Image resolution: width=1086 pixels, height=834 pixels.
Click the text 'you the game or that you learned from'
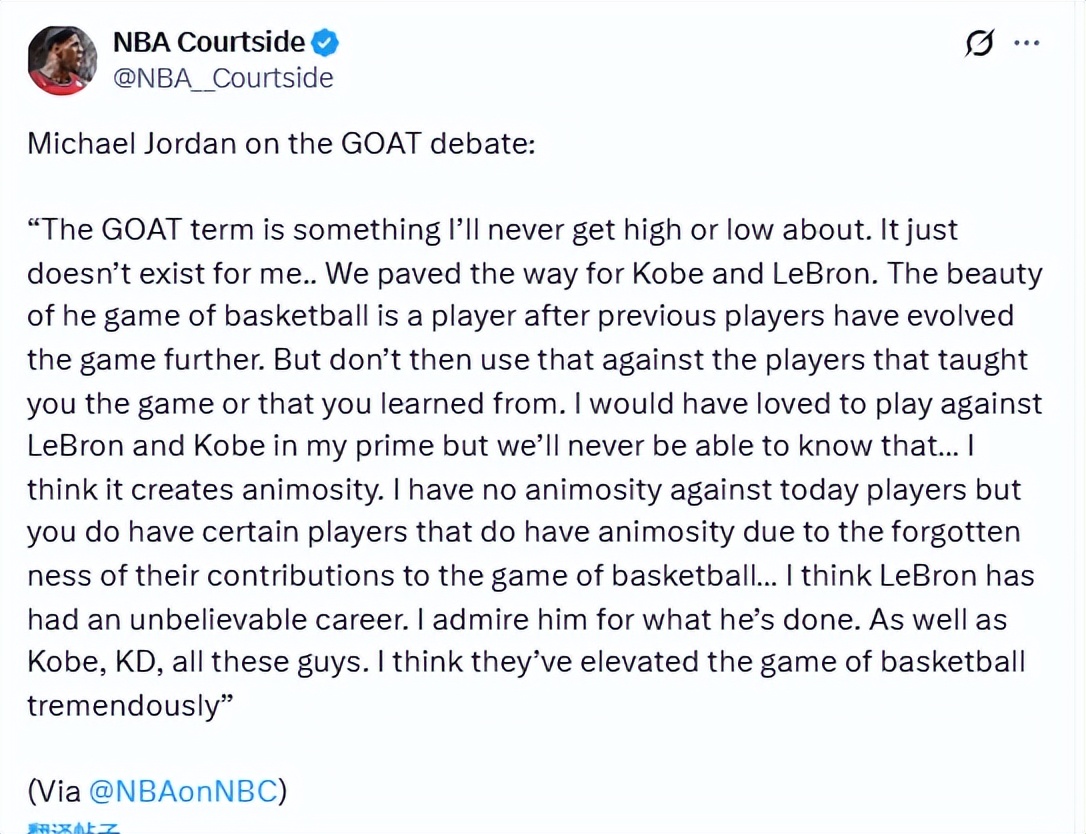click(298, 403)
